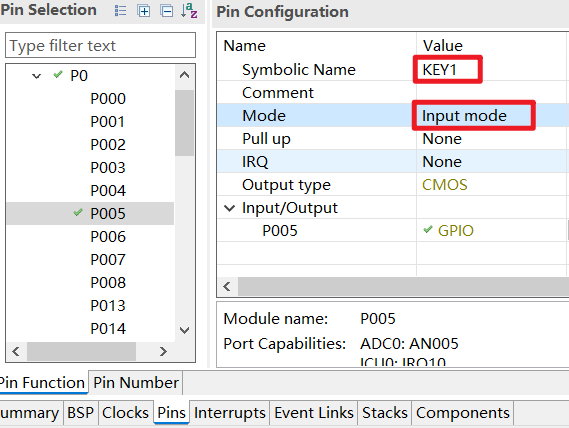
Task: Click the Symbolic Name value KEY1
Action: click(x=439, y=70)
